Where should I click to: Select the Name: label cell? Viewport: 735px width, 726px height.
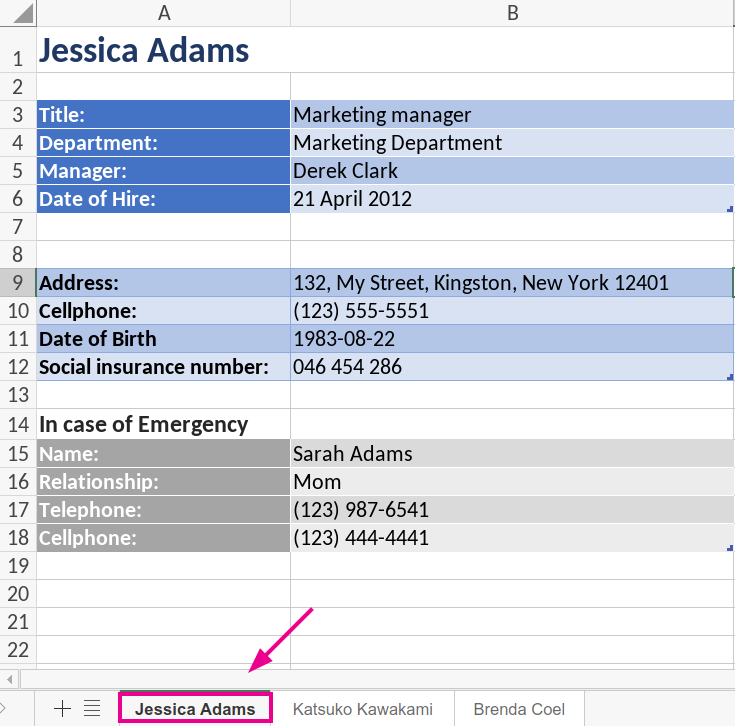click(x=164, y=453)
